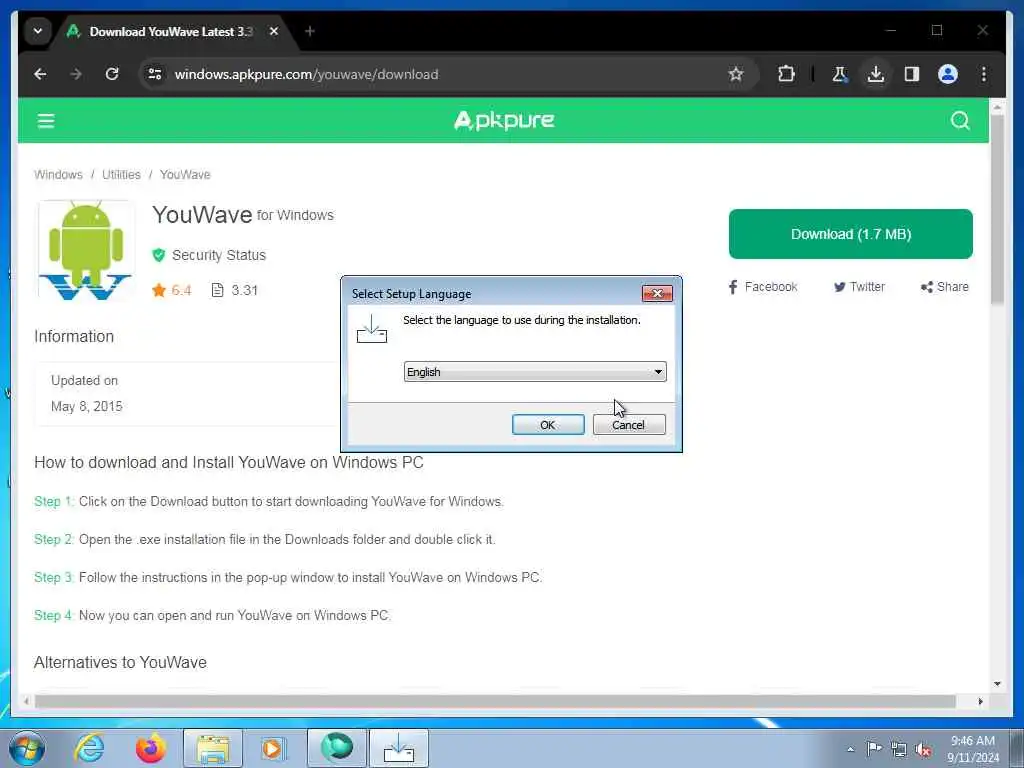Open Internet Explorer from the taskbar

pyautogui.click(x=89, y=748)
